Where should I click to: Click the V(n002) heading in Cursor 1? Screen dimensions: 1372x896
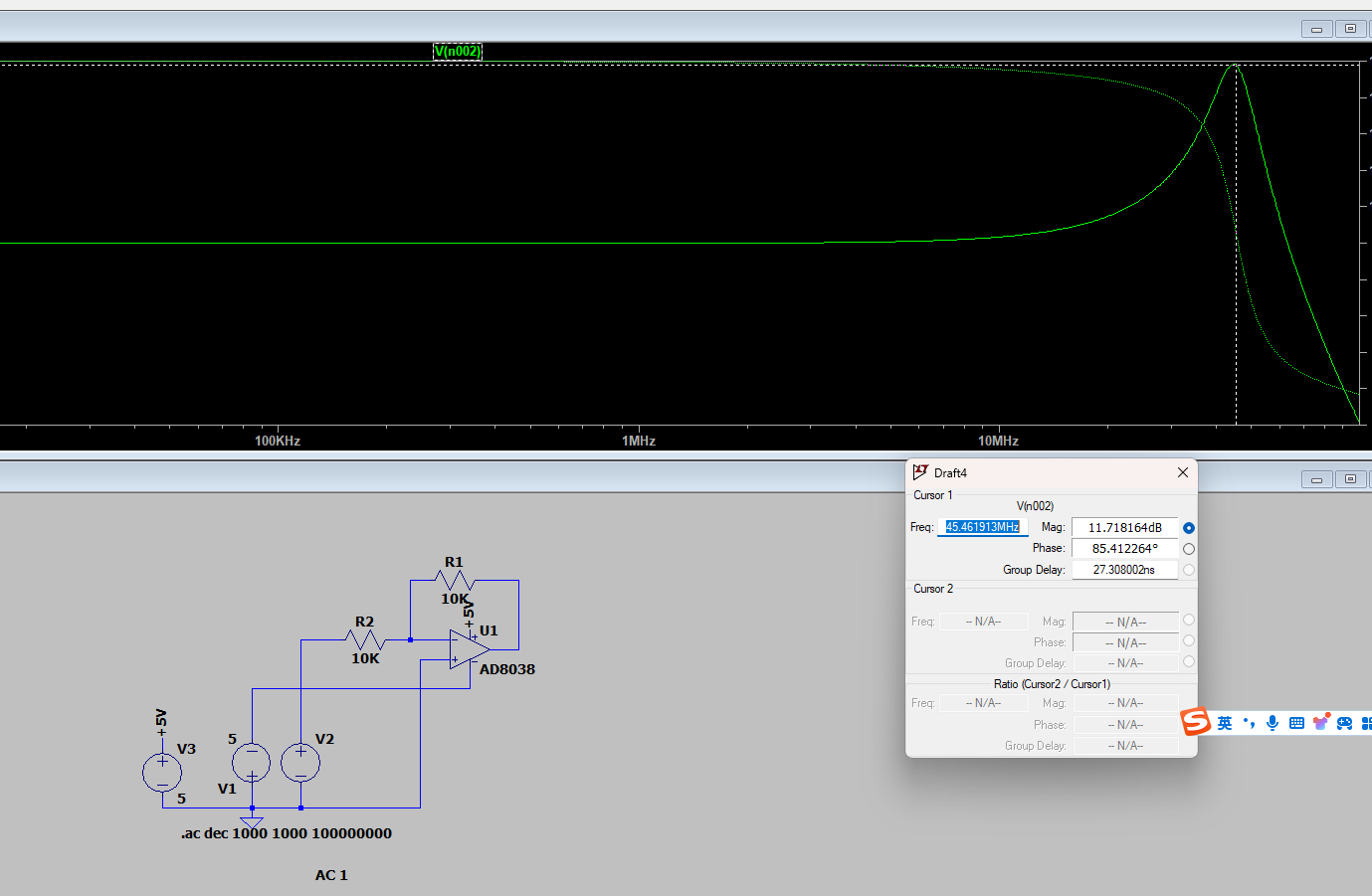tap(1035, 506)
